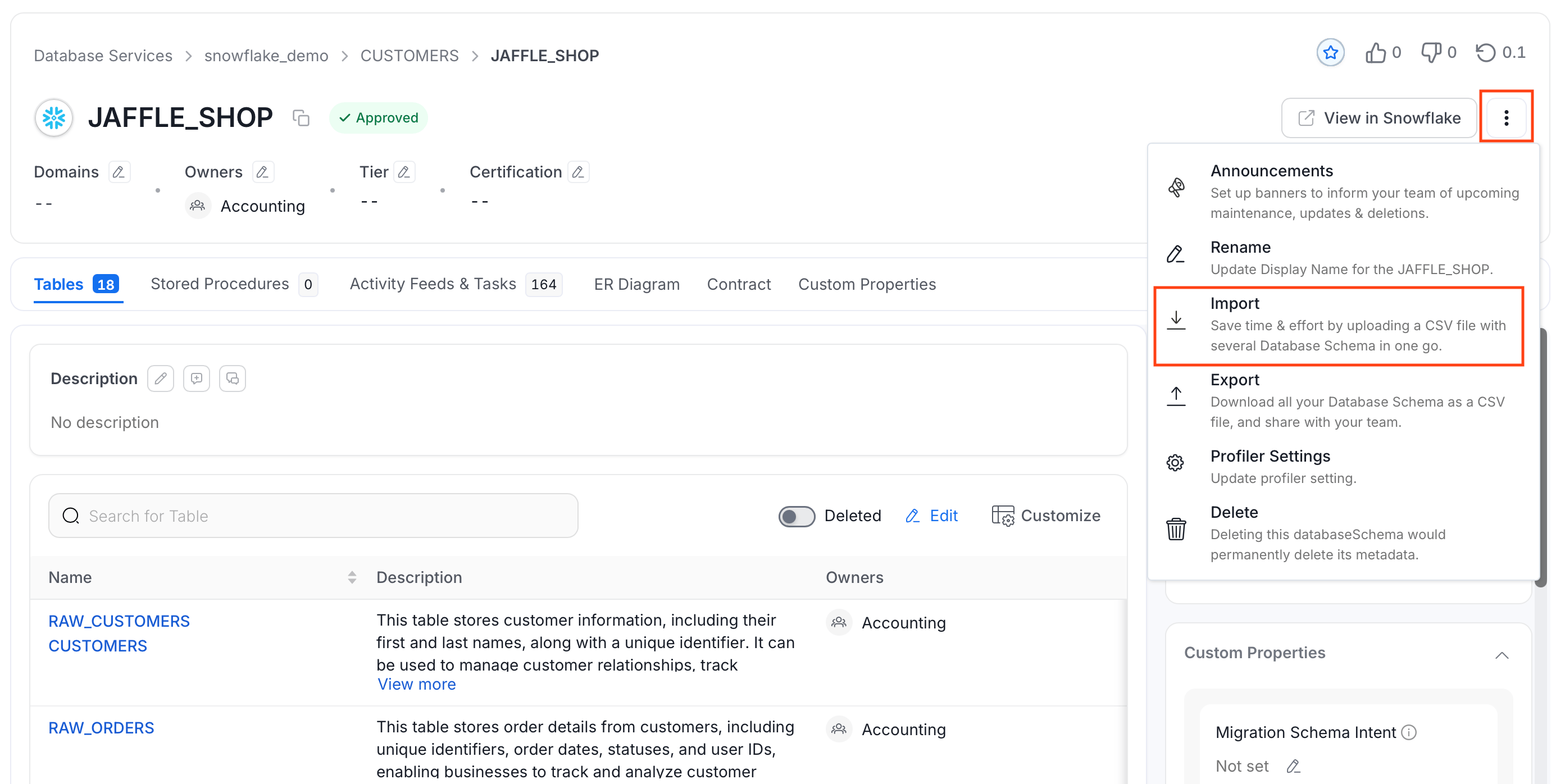This screenshot has height=784, width=1565.
Task: Open the Custom Properties tab
Action: click(x=866, y=284)
